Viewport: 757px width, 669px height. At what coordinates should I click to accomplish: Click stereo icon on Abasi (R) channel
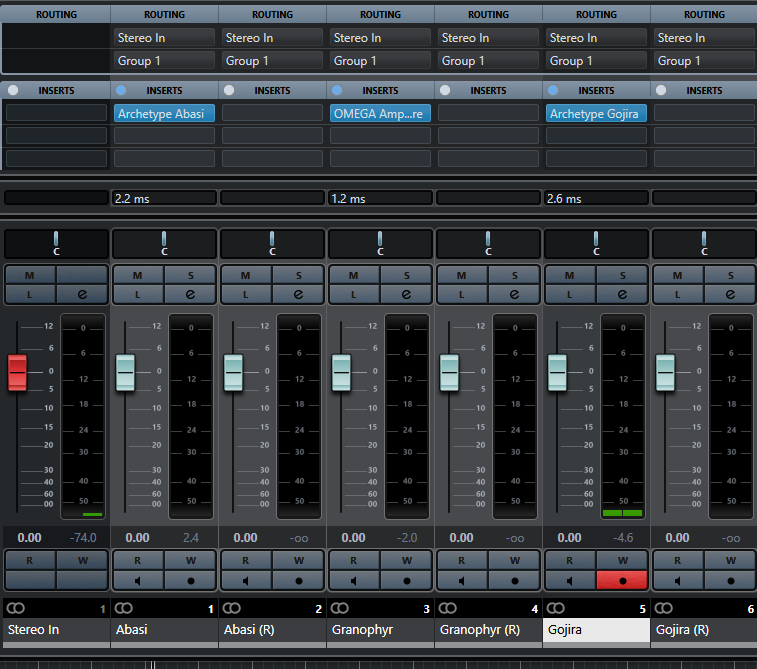point(232,608)
